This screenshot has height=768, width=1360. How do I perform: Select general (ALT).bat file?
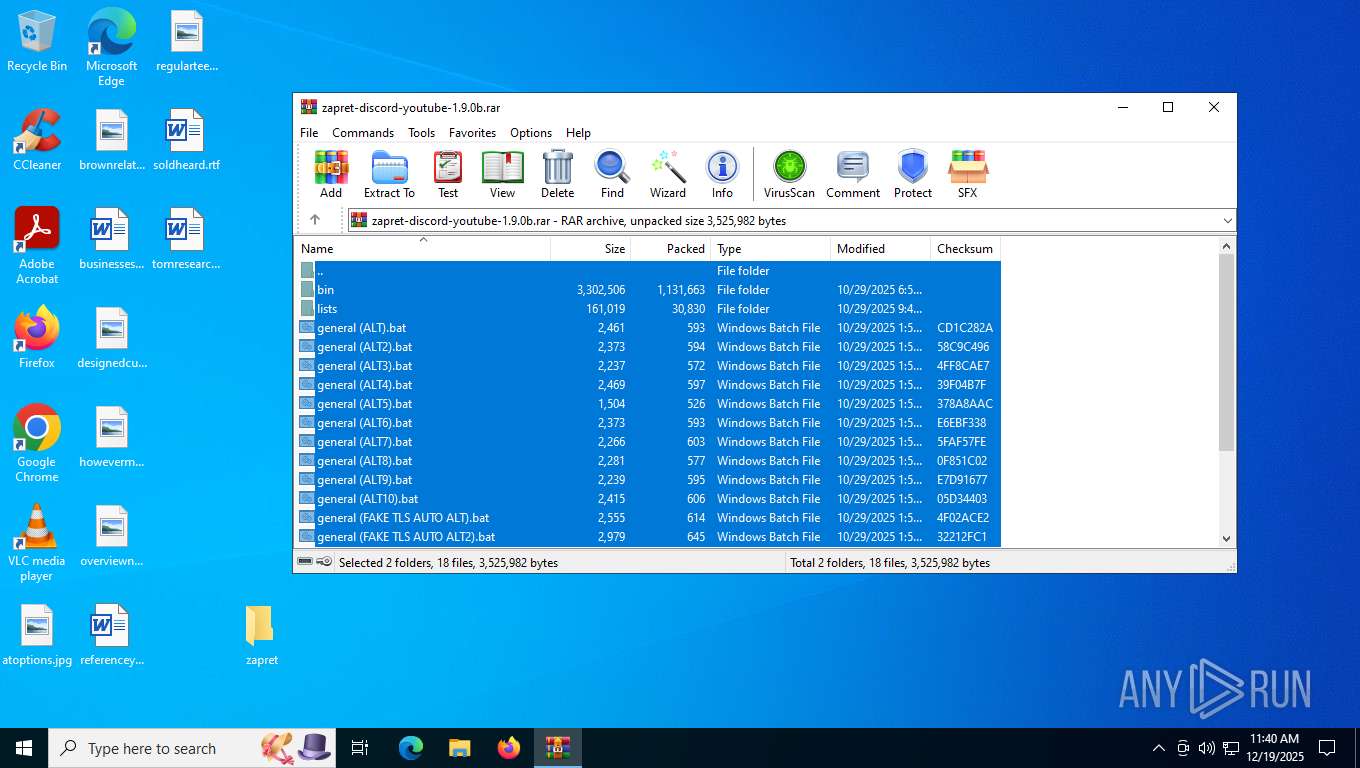click(x=648, y=327)
